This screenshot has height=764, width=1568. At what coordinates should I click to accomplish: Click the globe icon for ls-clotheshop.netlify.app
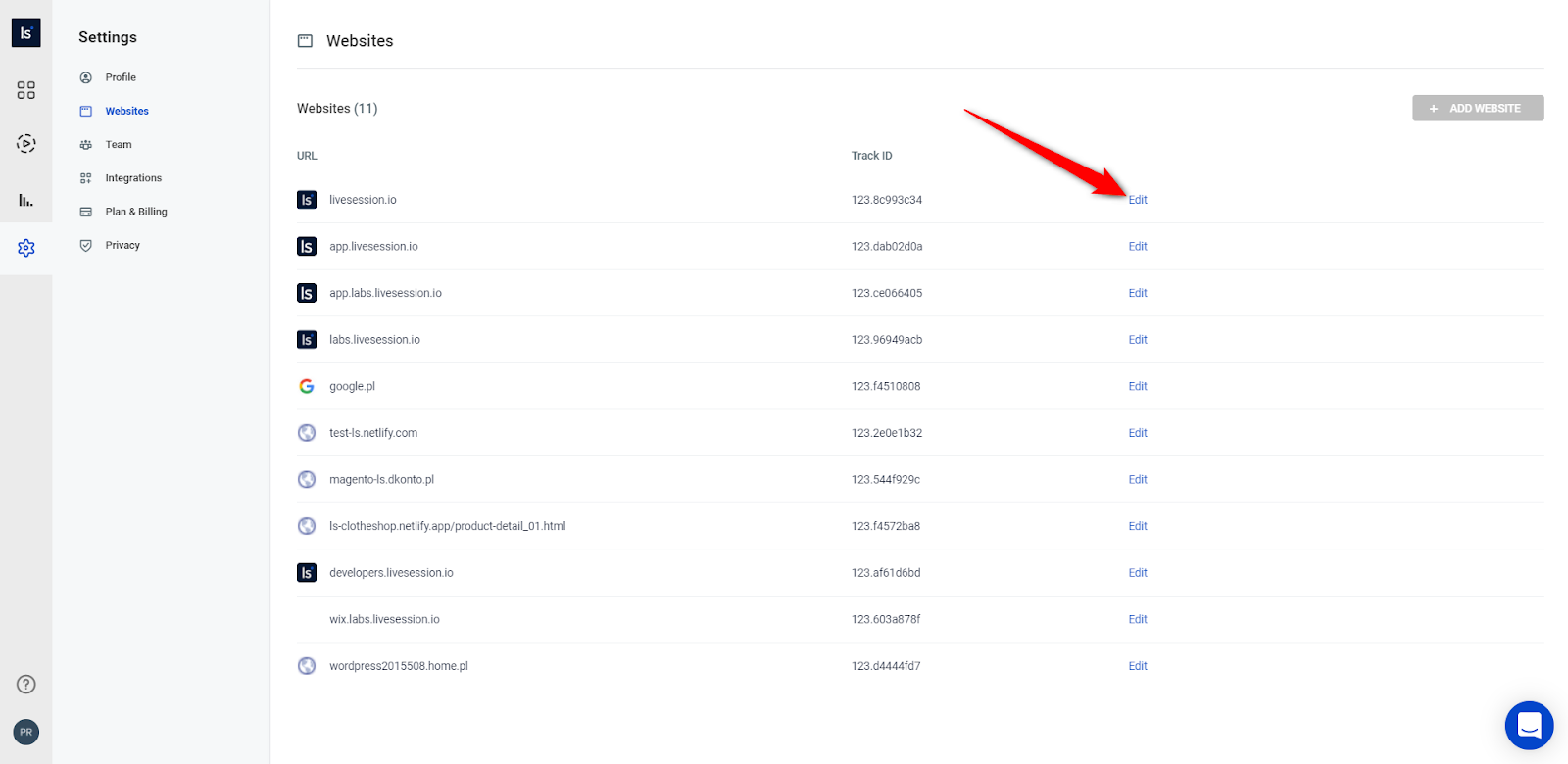coord(307,526)
